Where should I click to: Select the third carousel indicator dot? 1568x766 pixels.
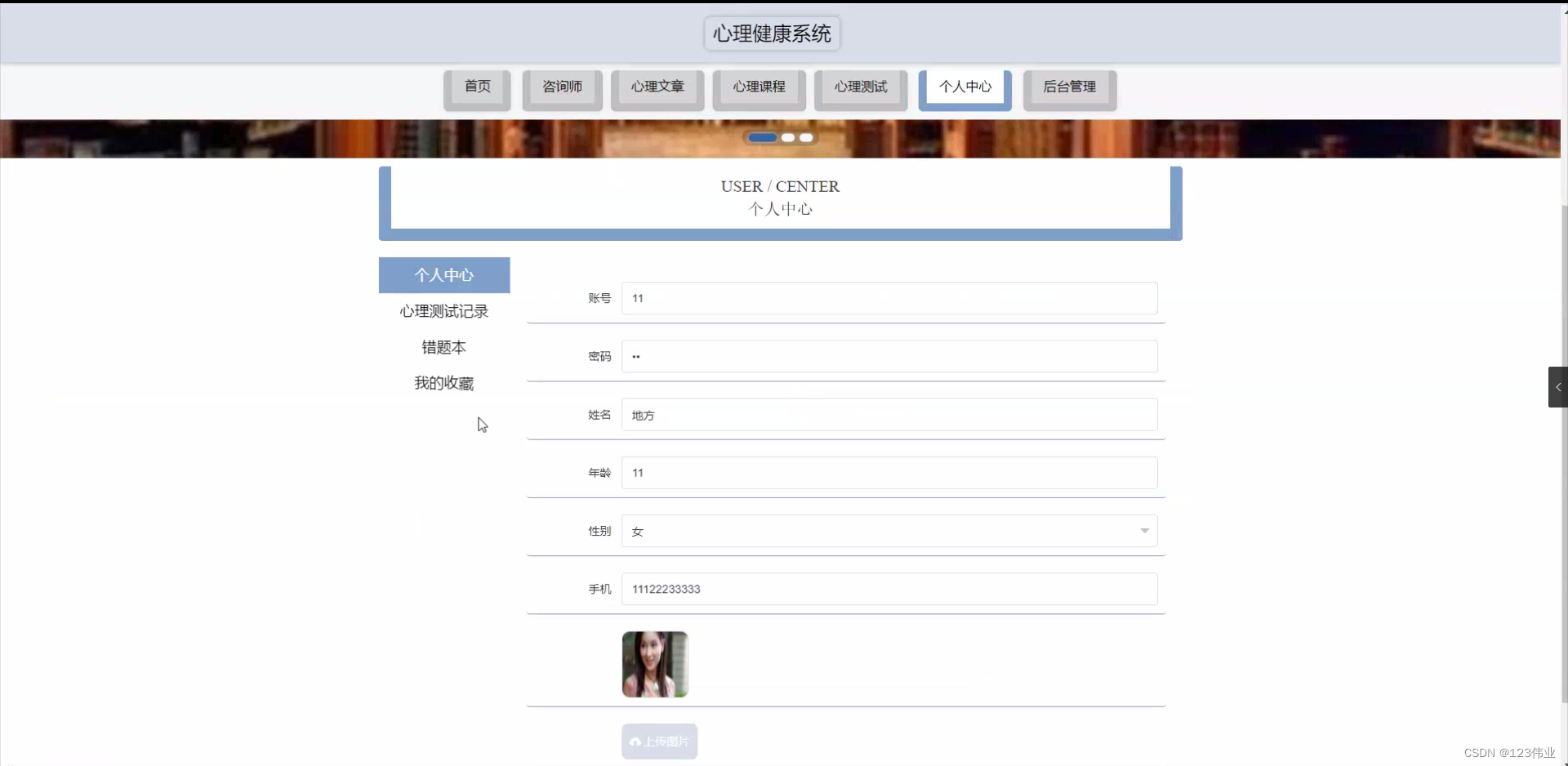[x=807, y=138]
